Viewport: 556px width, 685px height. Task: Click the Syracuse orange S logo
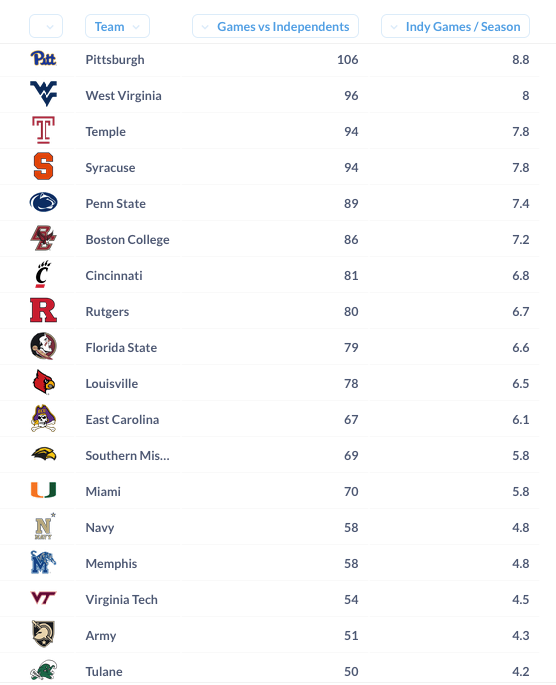point(43,166)
